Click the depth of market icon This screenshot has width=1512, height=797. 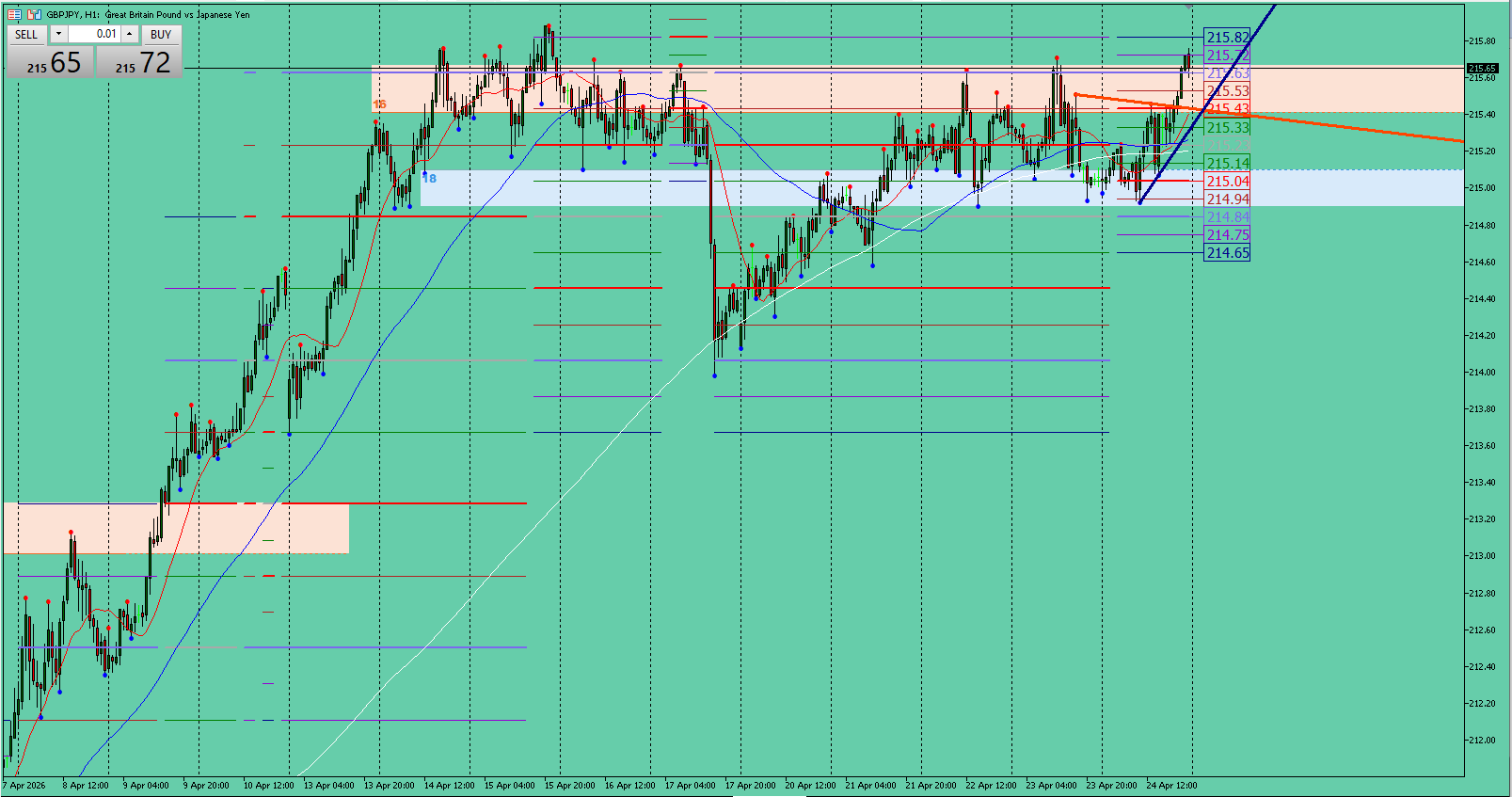tap(34, 14)
